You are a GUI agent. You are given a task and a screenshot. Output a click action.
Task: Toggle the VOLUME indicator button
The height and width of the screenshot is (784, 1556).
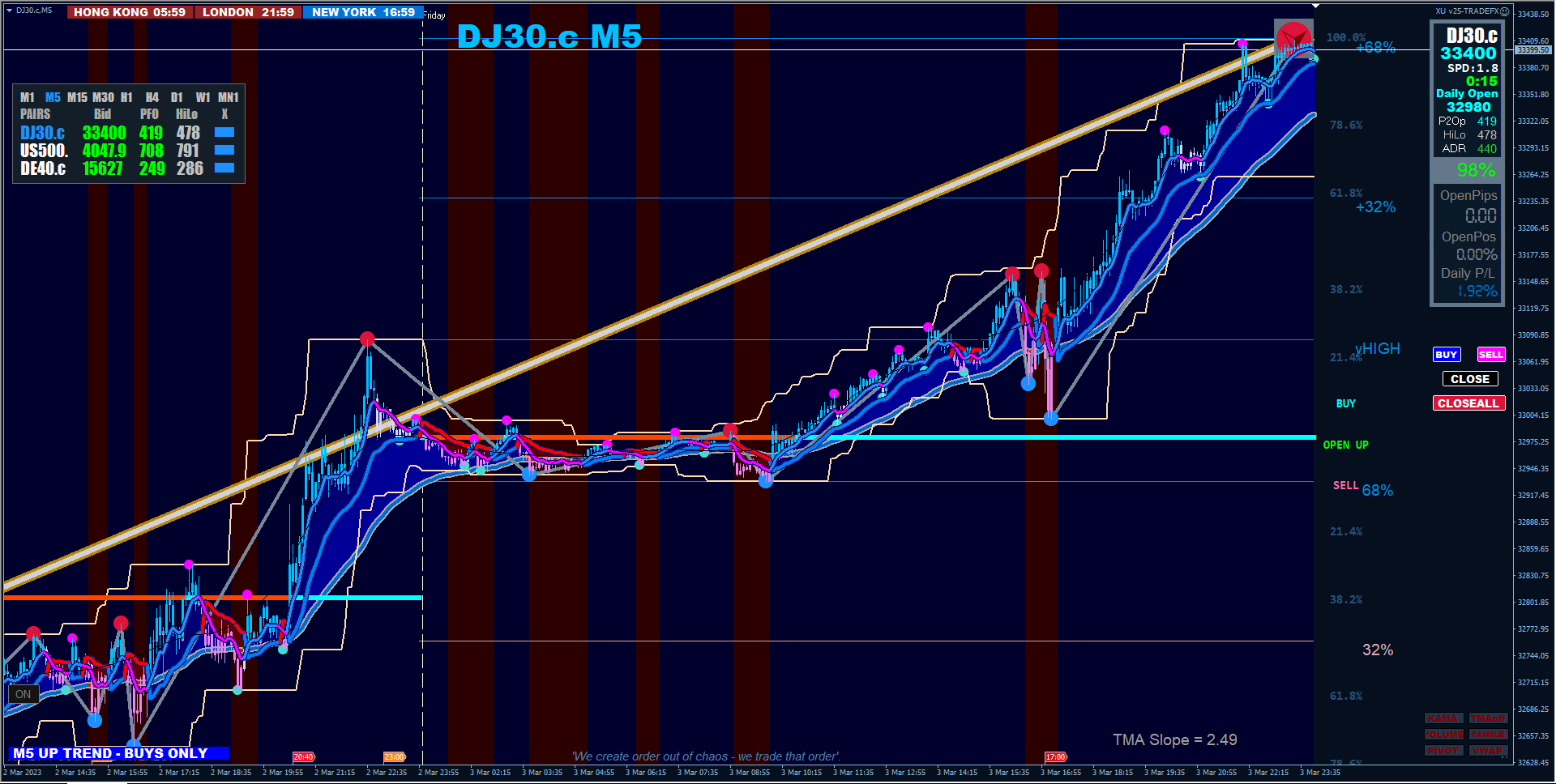pos(1443,735)
